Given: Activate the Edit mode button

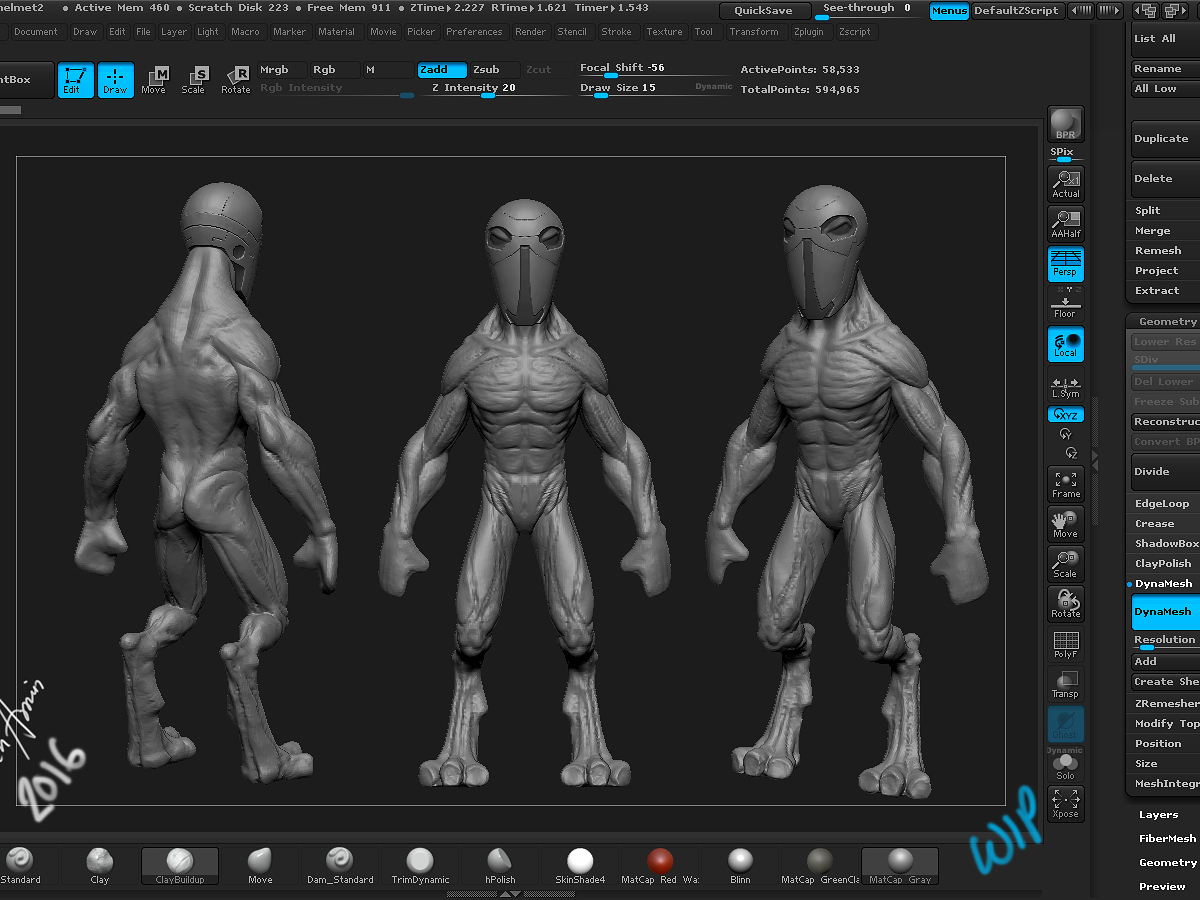Looking at the screenshot, I should coord(76,80).
